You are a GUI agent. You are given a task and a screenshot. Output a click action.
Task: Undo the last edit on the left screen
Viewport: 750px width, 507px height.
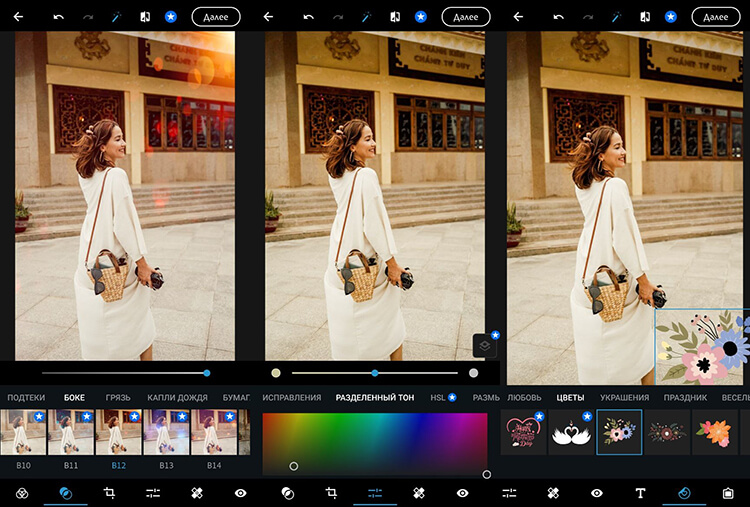pyautogui.click(x=58, y=17)
